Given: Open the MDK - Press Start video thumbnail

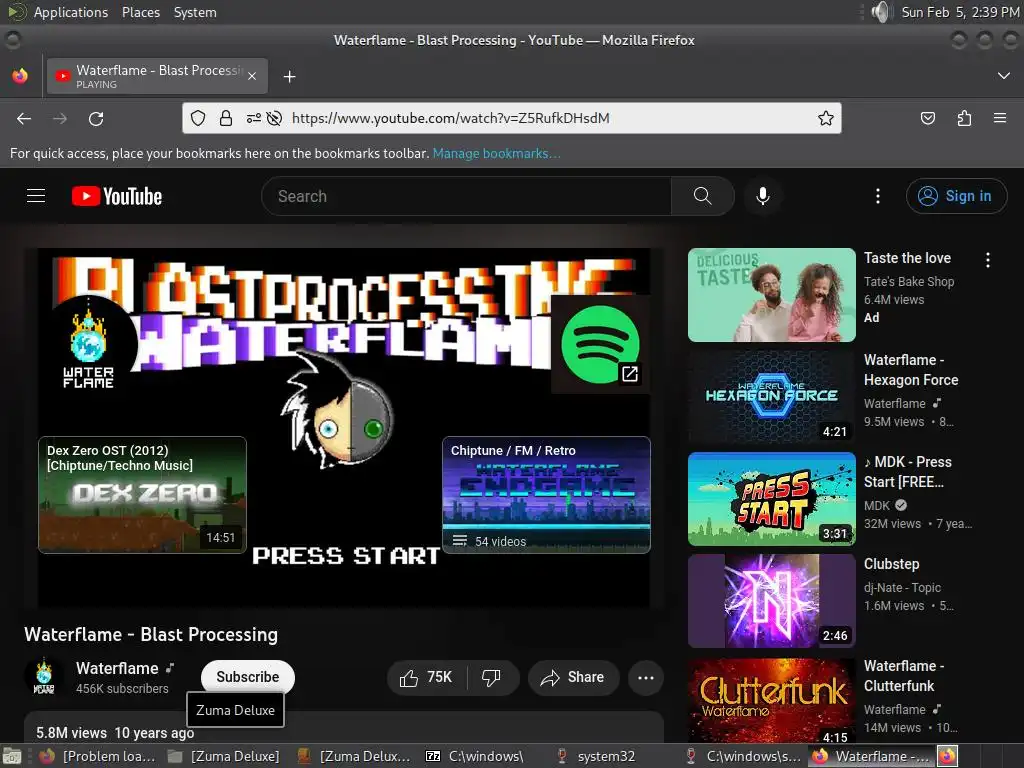Looking at the screenshot, I should point(771,498).
